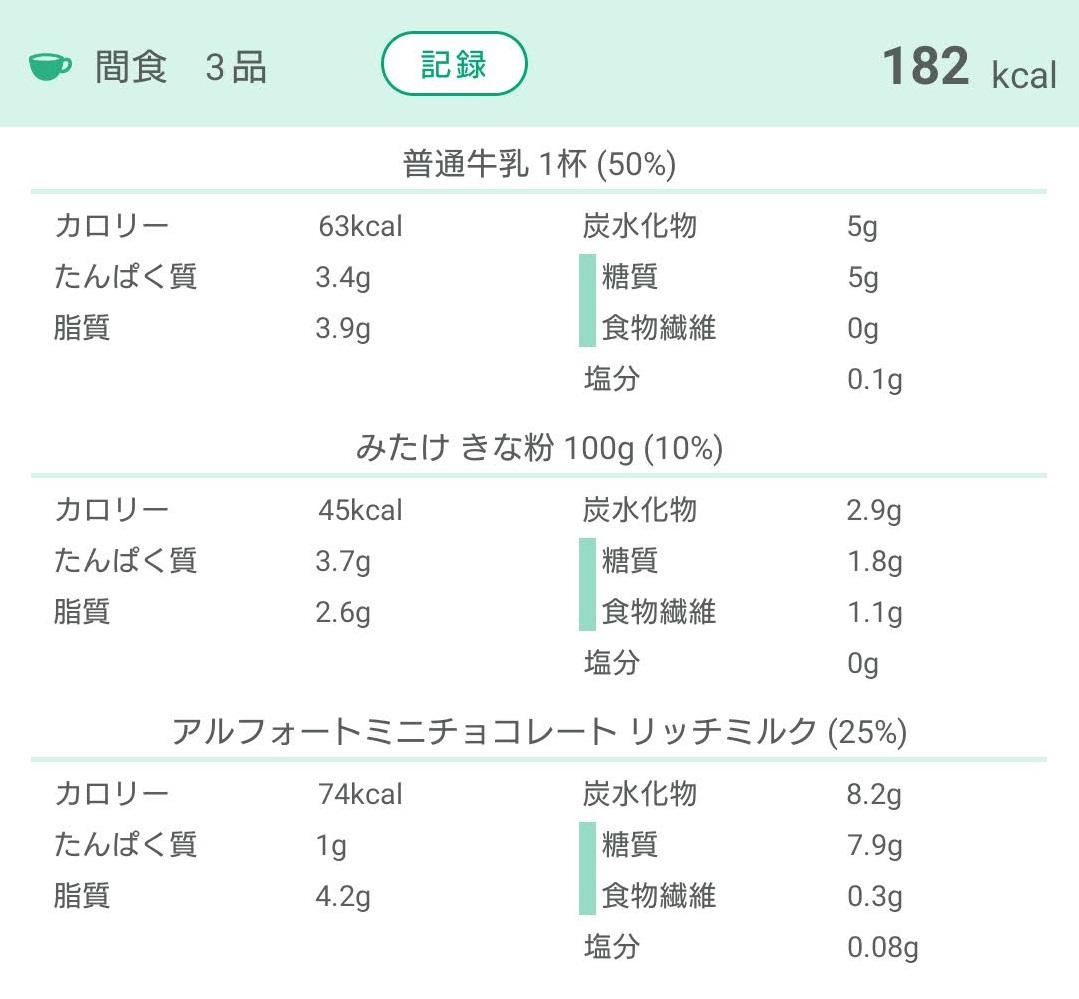Select the chocolate 74kcal calorie value

coord(360,795)
